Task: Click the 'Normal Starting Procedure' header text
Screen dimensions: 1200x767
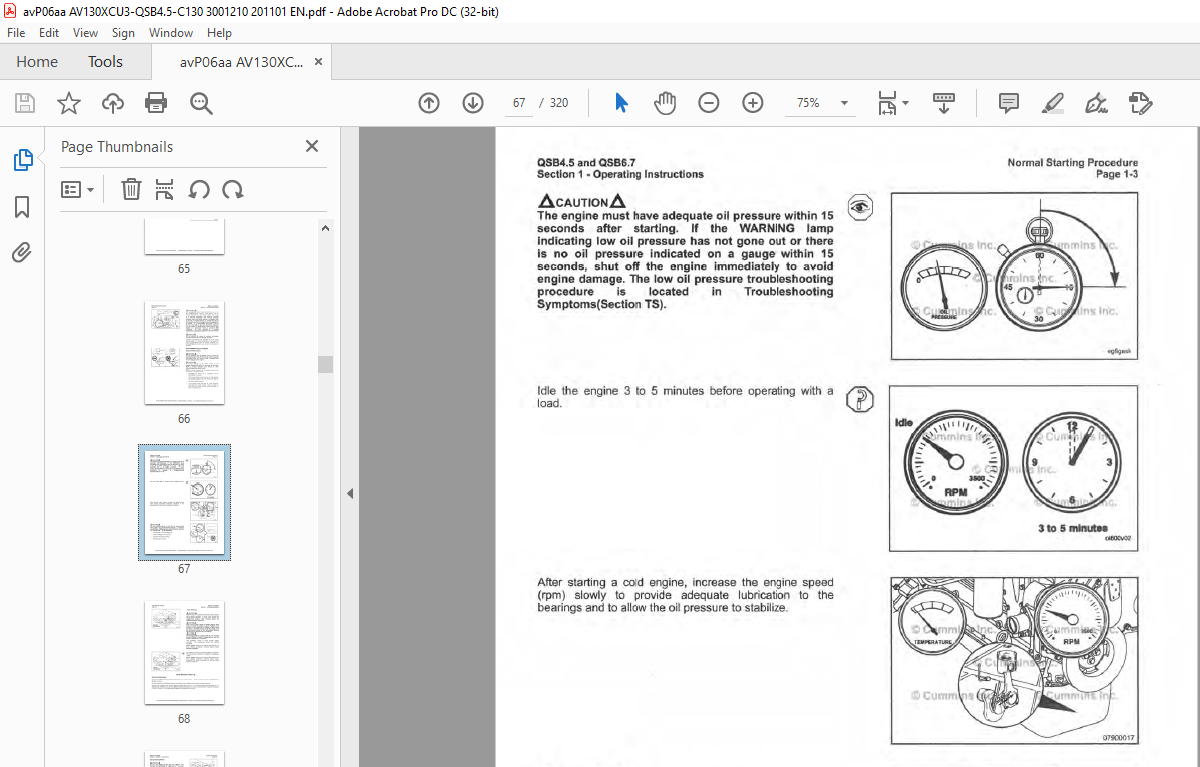Action: [1072, 163]
